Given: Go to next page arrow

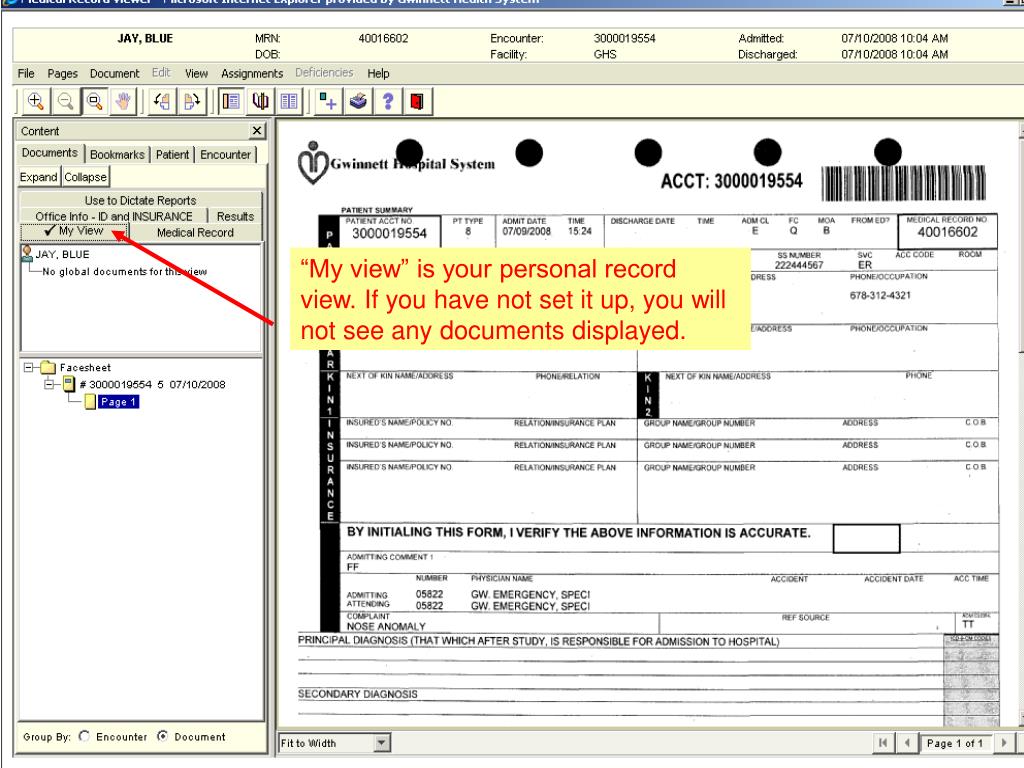Looking at the screenshot, I should 1004,743.
